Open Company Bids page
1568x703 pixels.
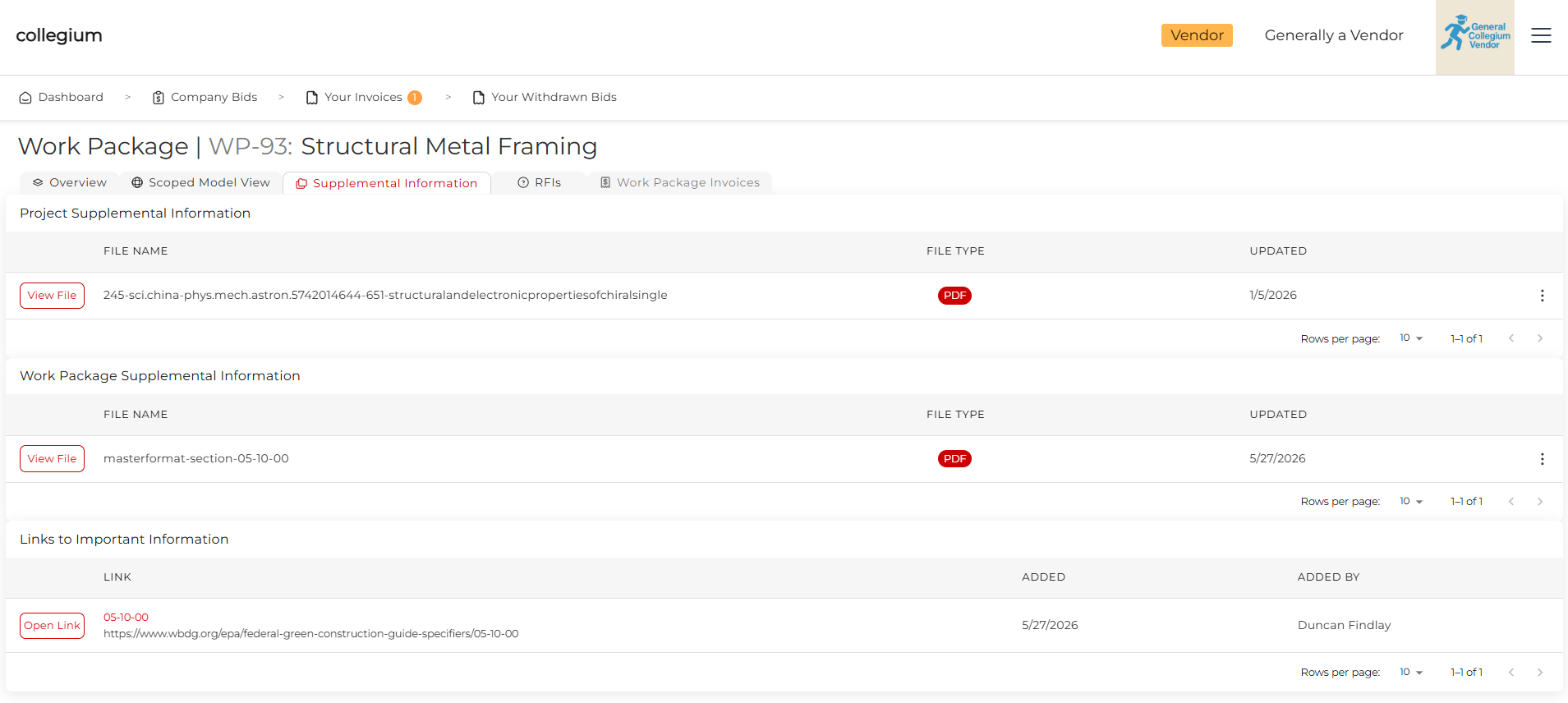(205, 97)
